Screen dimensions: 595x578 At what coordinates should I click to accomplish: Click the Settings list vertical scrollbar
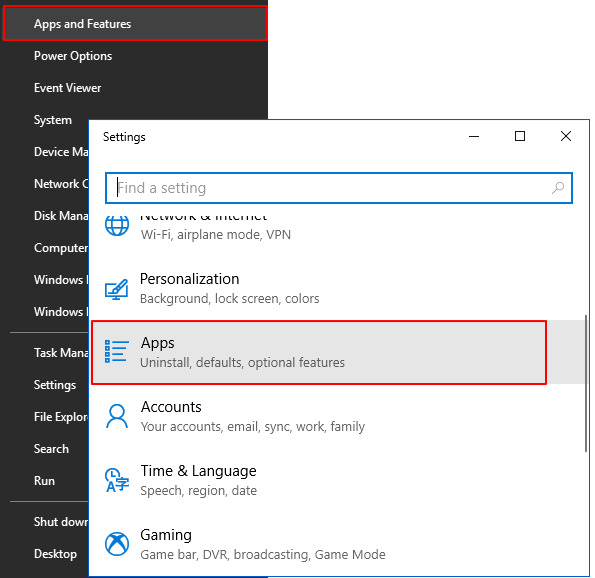click(586, 383)
